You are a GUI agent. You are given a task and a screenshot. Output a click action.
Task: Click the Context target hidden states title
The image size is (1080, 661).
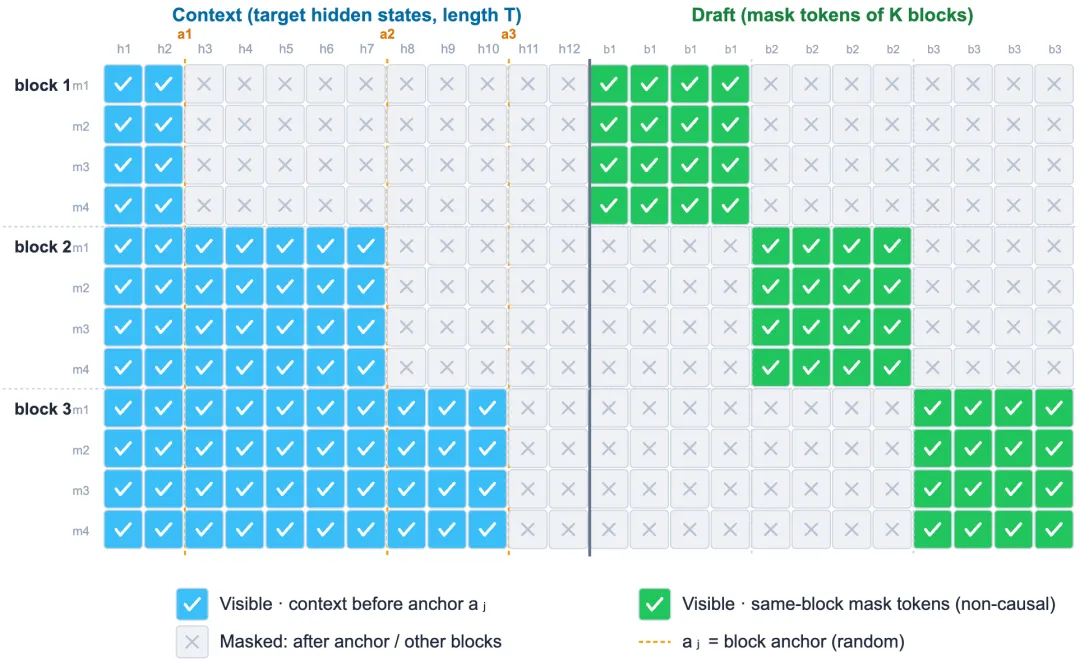(346, 14)
